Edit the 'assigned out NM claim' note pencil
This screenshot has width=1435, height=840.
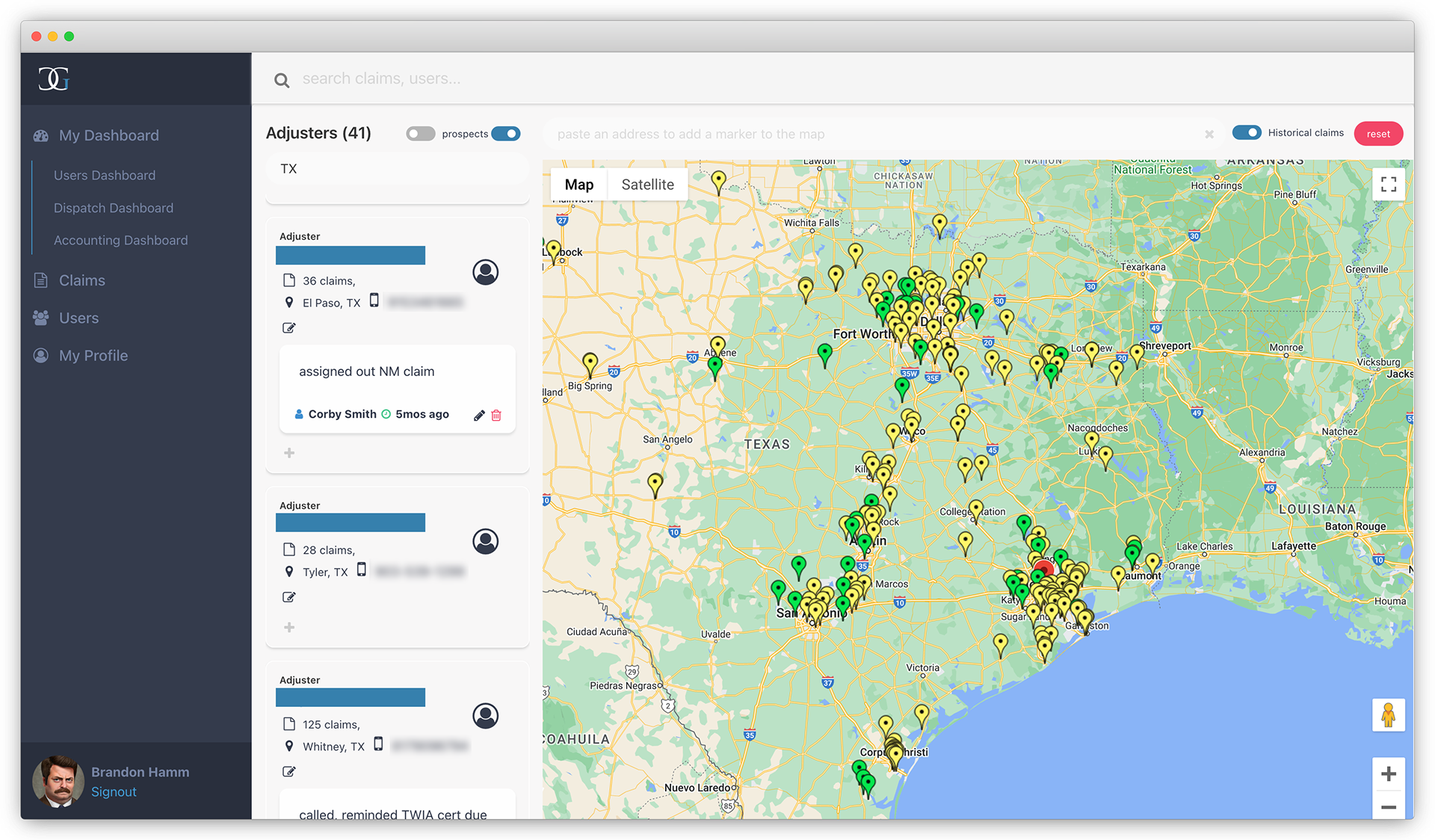pyautogui.click(x=479, y=416)
